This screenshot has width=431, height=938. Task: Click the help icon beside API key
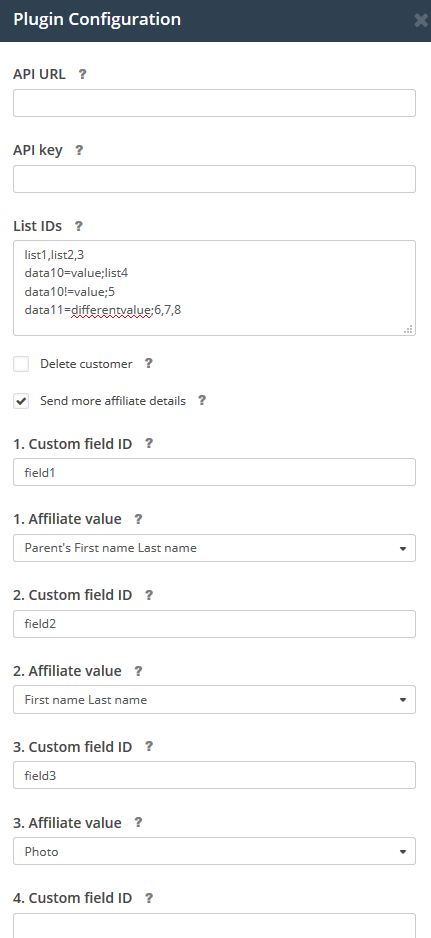[79, 150]
